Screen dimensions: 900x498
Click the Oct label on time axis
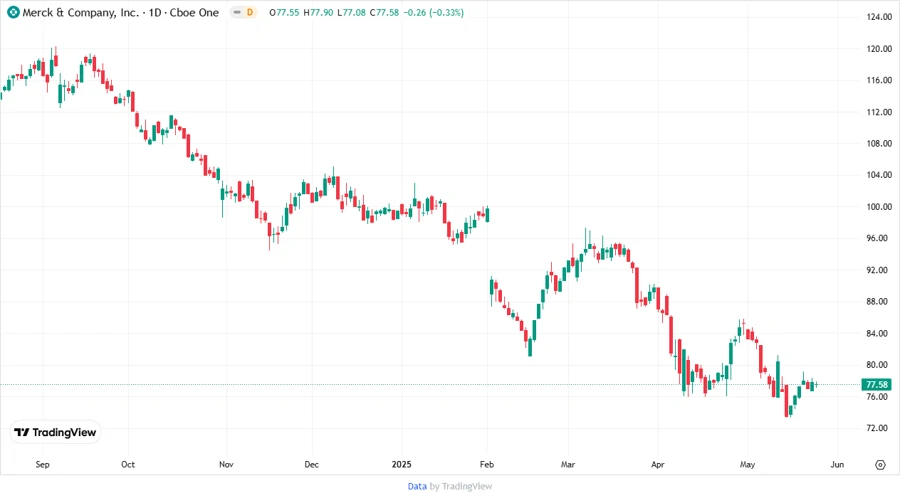tap(128, 465)
